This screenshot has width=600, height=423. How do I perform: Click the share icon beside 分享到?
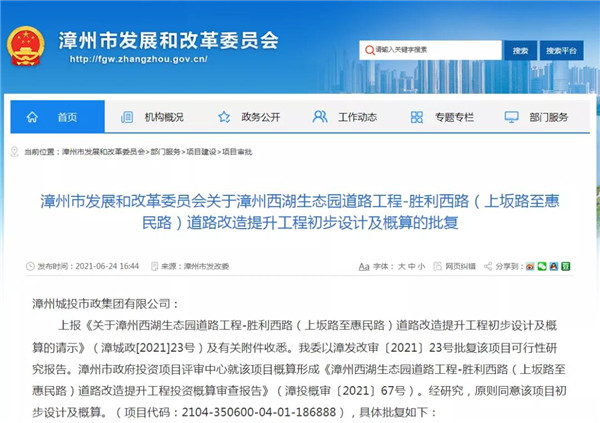pyautogui.click(x=488, y=266)
